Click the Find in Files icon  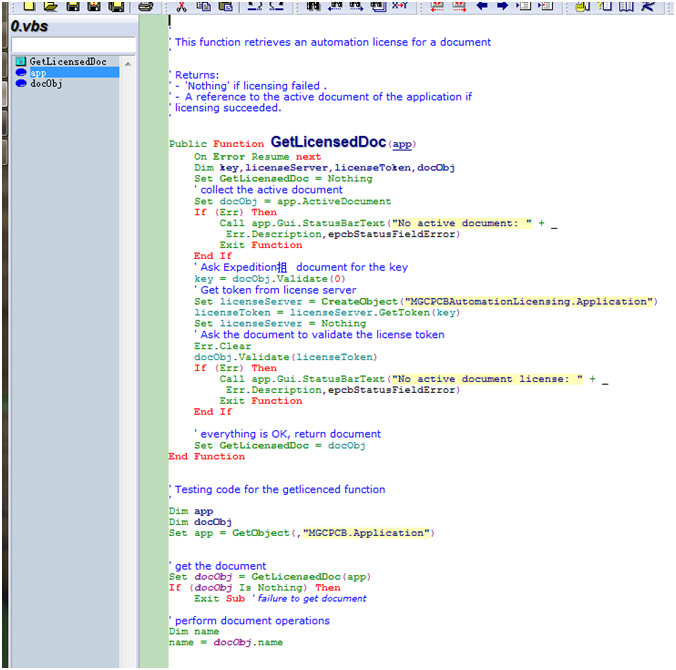pyautogui.click(x=378, y=6)
